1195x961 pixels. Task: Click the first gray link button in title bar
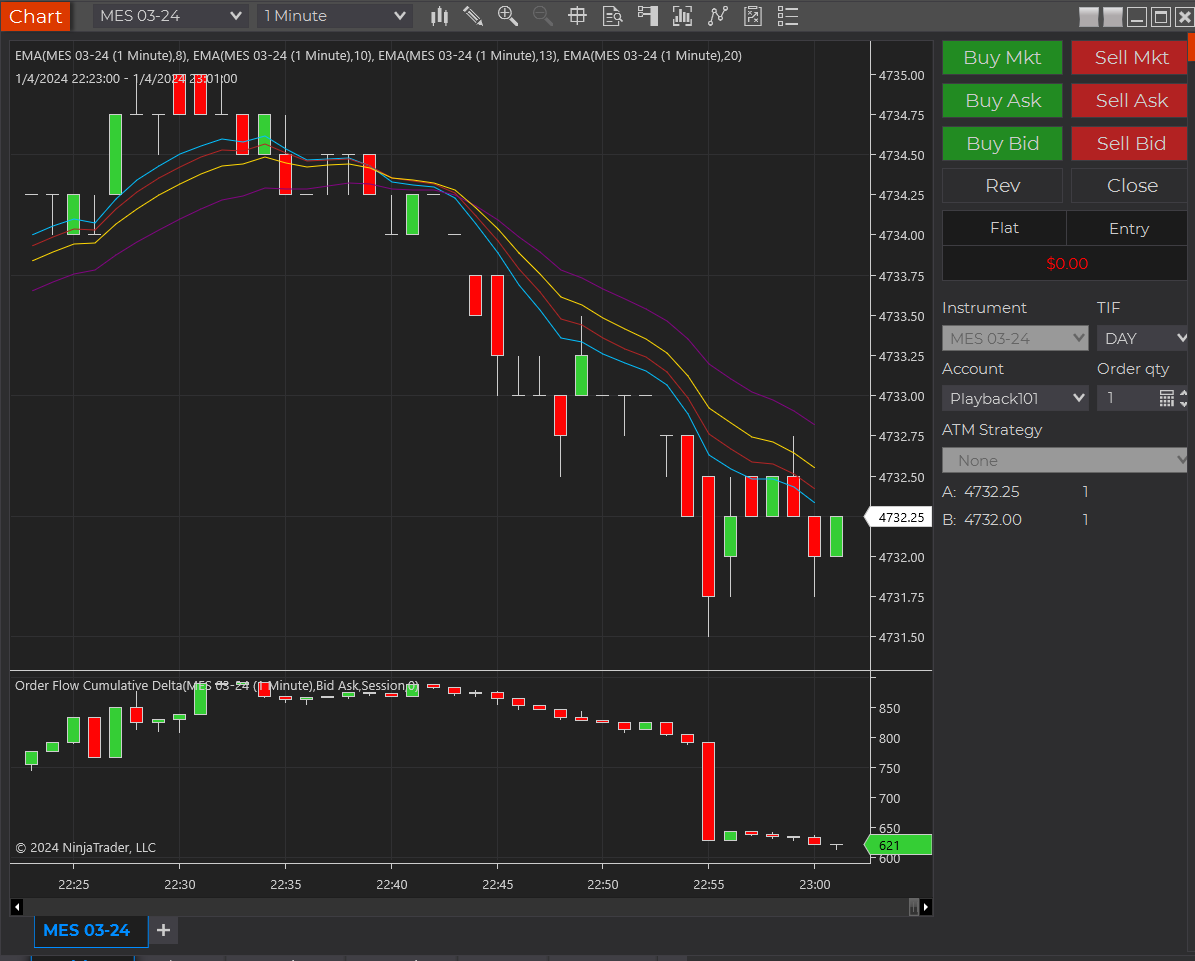click(x=1089, y=17)
